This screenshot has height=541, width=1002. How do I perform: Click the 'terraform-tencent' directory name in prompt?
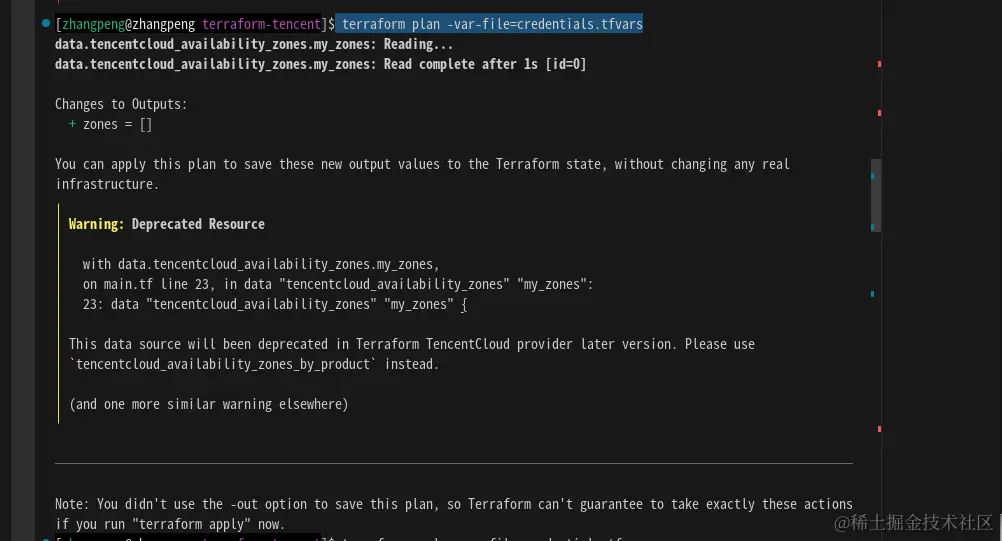pyautogui.click(x=261, y=24)
